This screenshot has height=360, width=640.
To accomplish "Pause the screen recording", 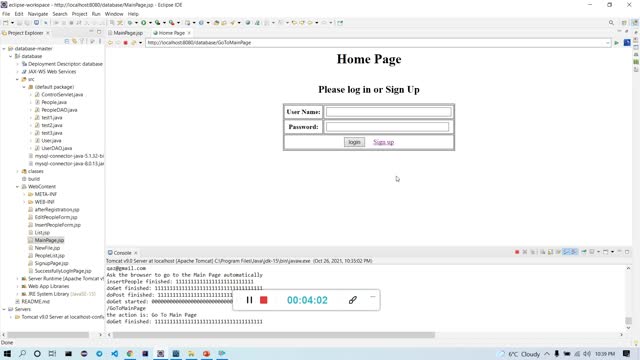I will tap(249, 300).
